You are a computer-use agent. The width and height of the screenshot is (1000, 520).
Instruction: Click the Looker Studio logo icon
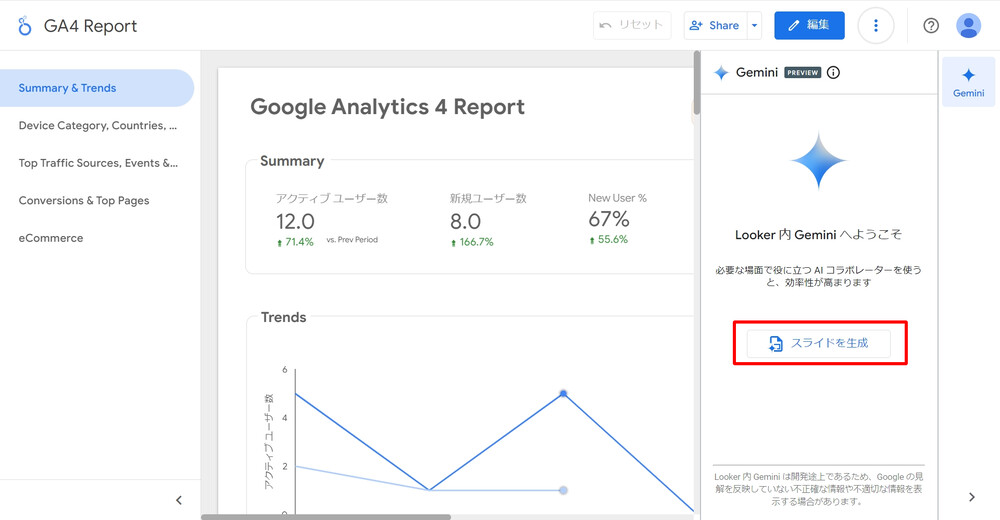pos(24,26)
